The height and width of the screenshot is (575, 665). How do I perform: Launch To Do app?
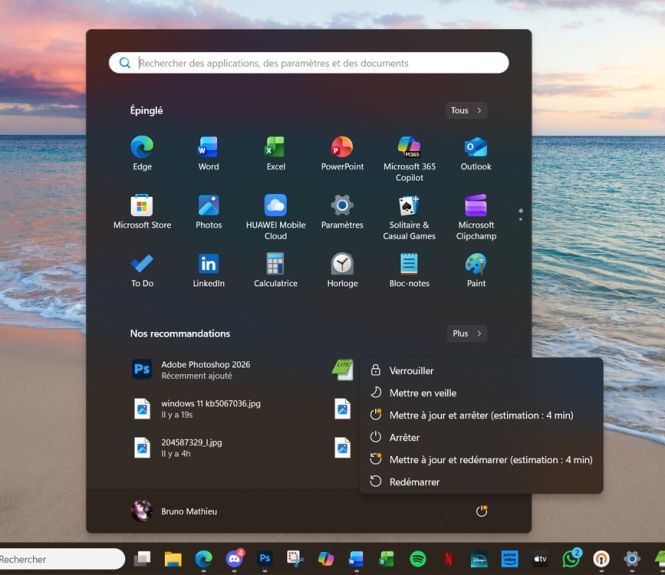click(x=142, y=271)
